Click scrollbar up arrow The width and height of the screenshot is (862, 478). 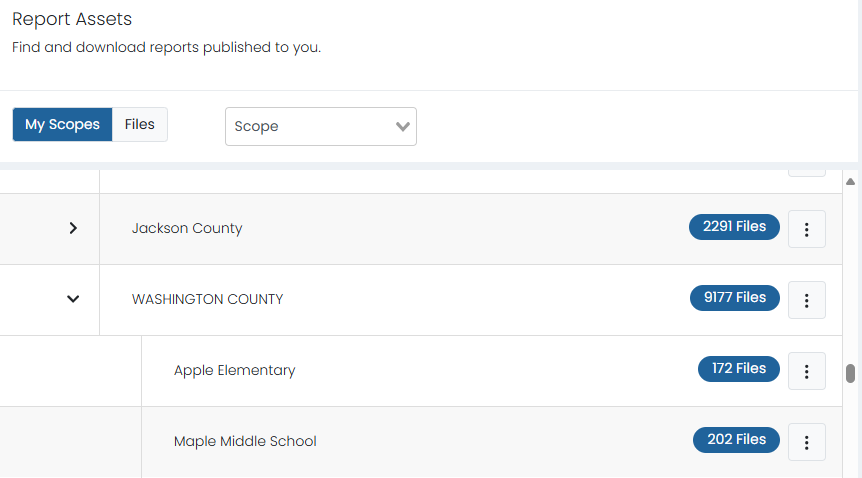850,182
